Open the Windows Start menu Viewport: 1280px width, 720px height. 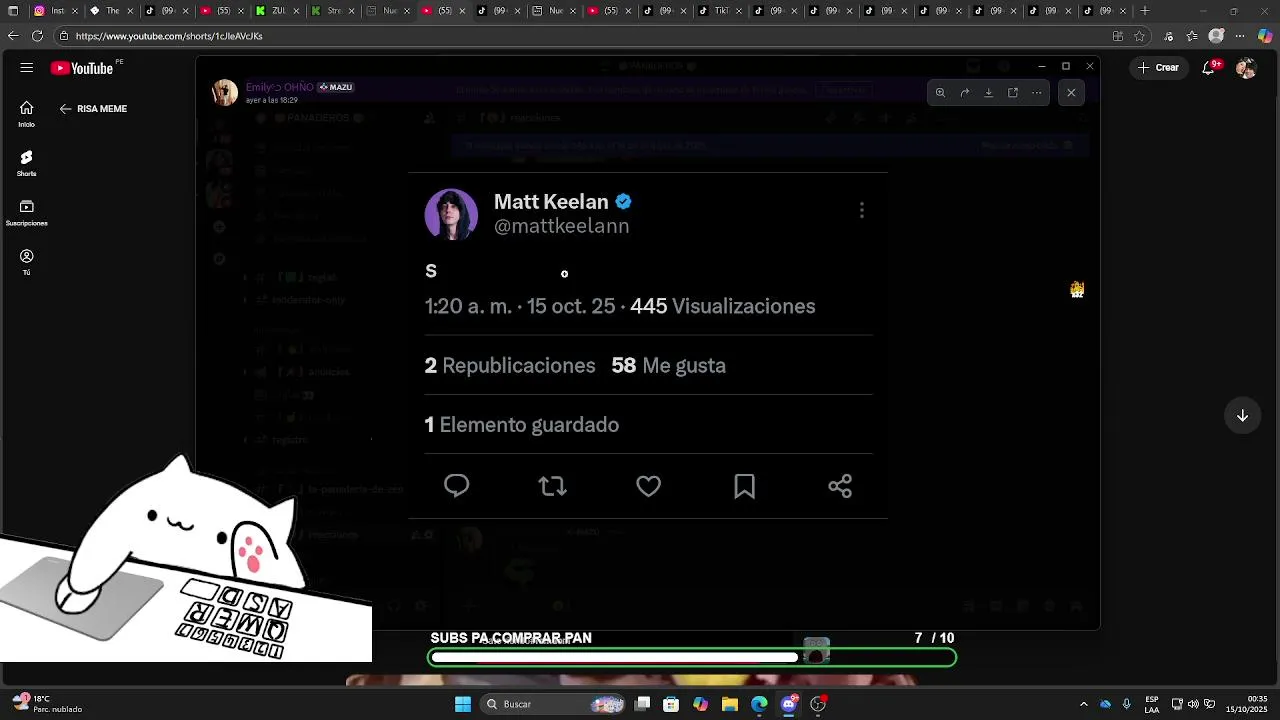point(462,704)
